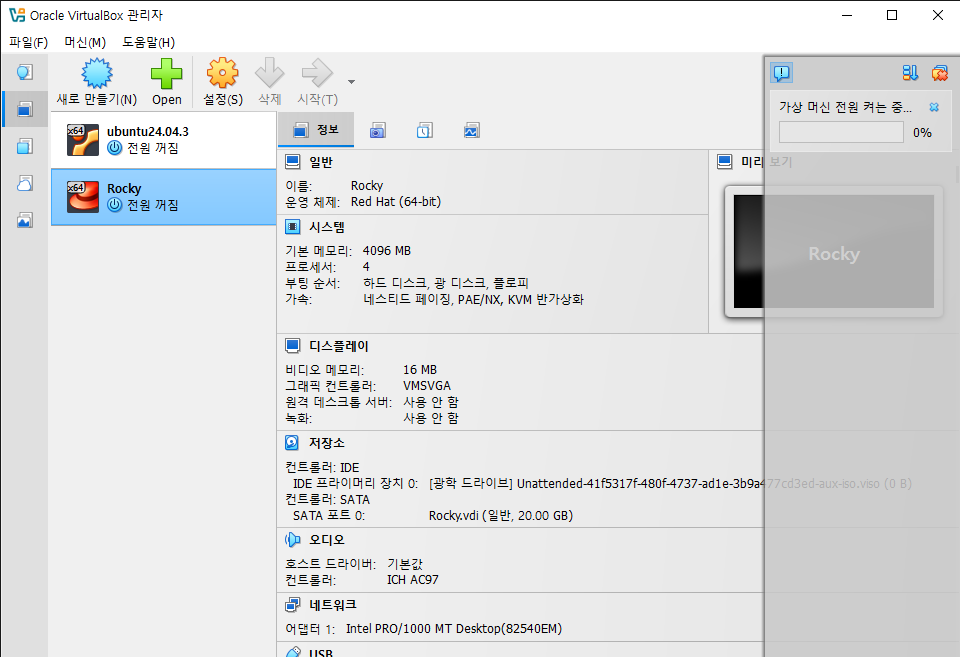The height and width of the screenshot is (657, 960).
Task: Switch to the snapshots camera tab
Action: click(x=378, y=130)
